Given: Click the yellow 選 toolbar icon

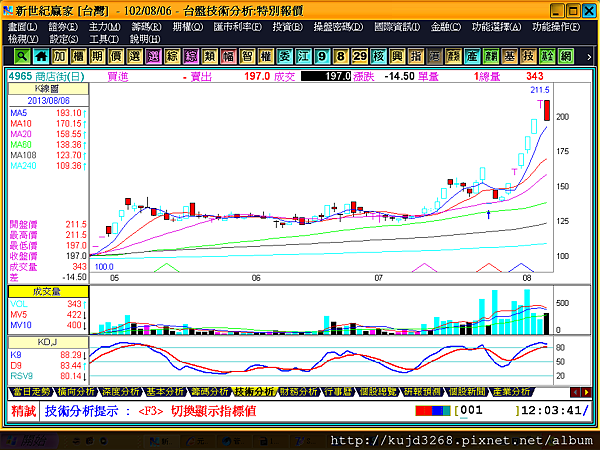Looking at the screenshot, I should coord(134,57).
